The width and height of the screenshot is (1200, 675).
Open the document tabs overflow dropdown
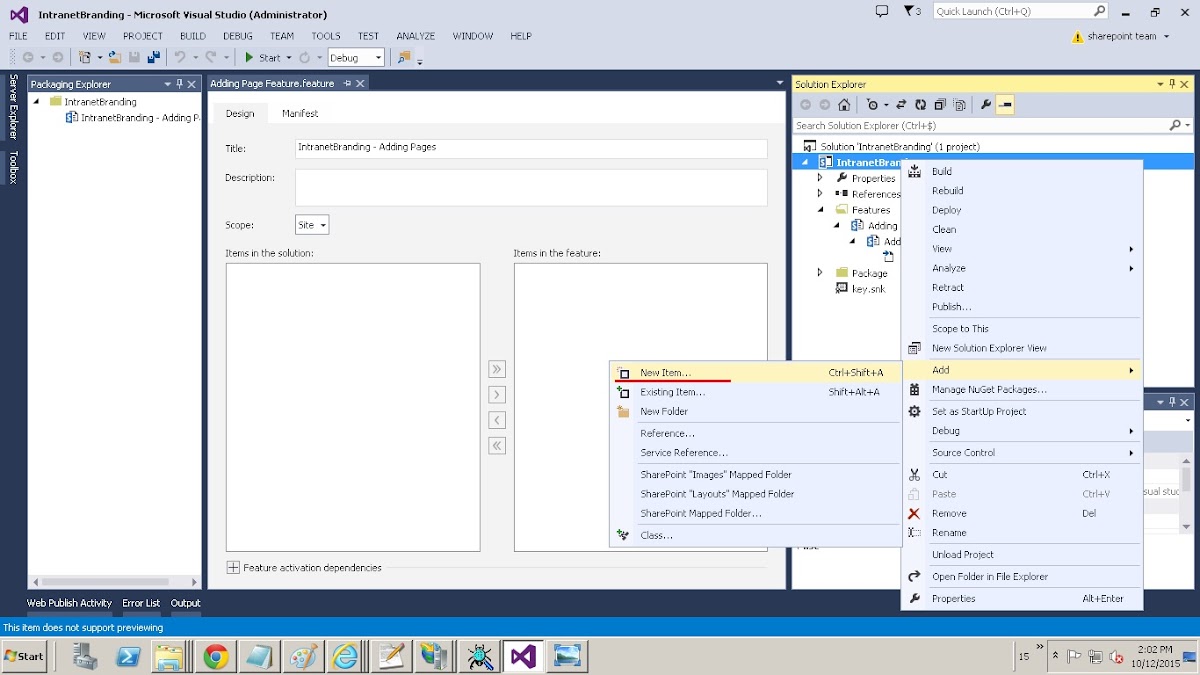click(x=780, y=83)
